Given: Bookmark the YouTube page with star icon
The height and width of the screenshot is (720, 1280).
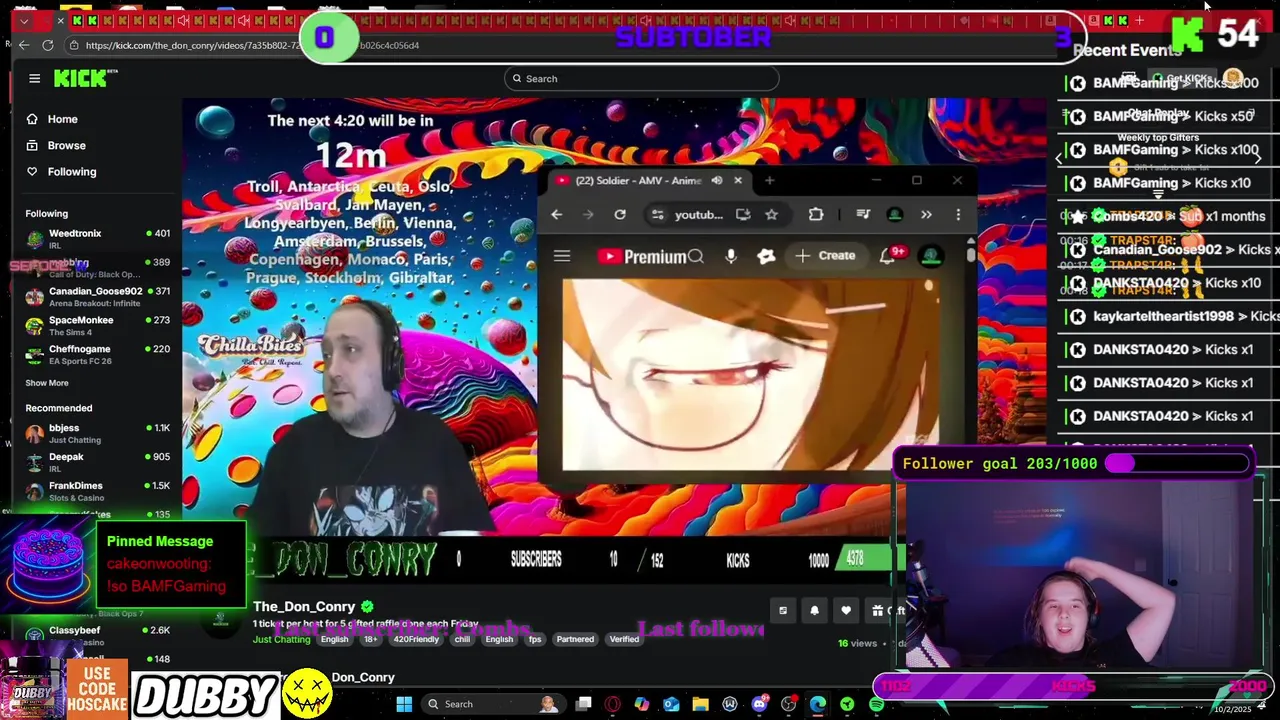Looking at the screenshot, I should point(771,214).
